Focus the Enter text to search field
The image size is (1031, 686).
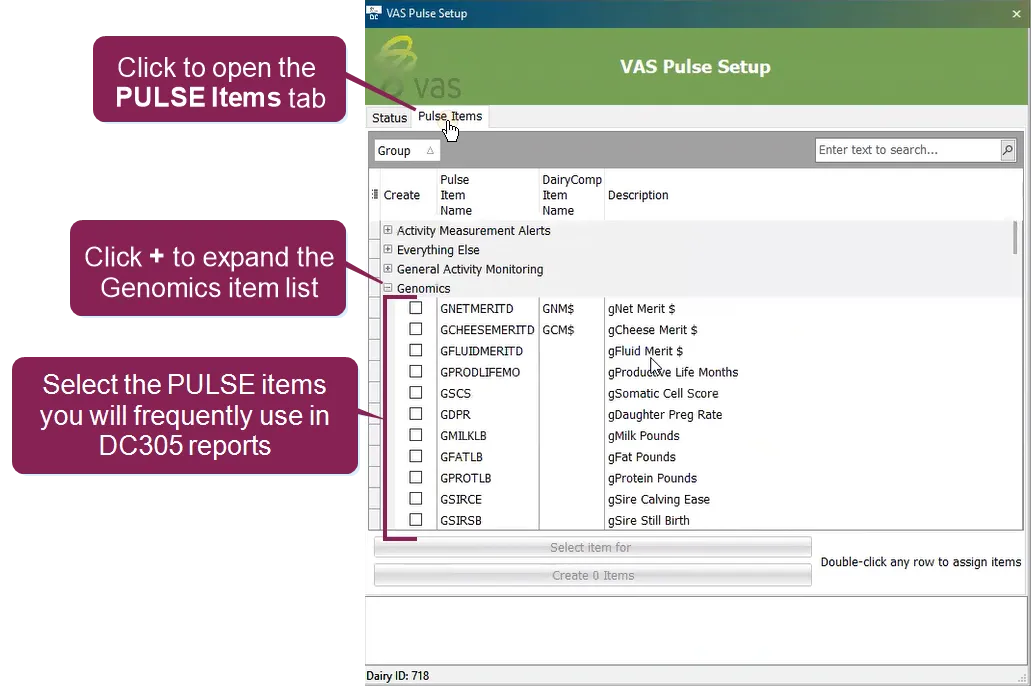tap(908, 150)
